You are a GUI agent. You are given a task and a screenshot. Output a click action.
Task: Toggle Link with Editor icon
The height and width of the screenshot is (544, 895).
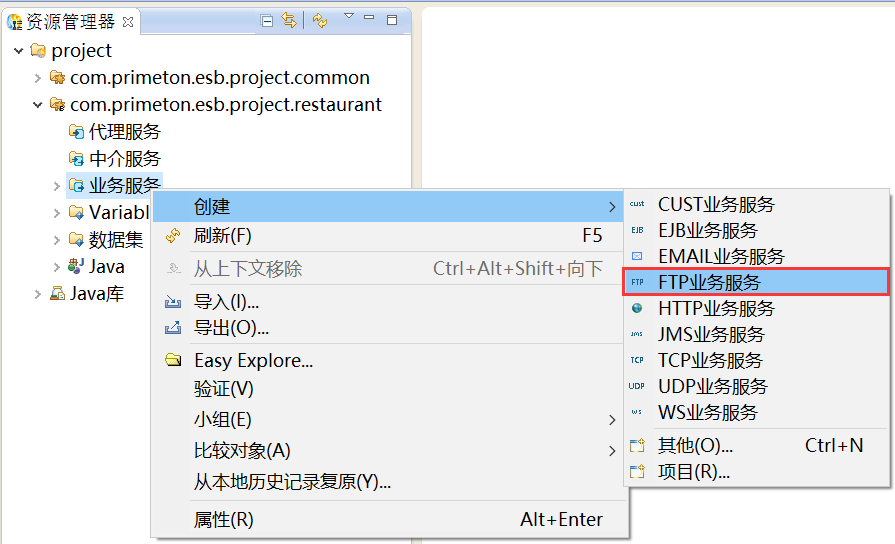click(x=289, y=20)
